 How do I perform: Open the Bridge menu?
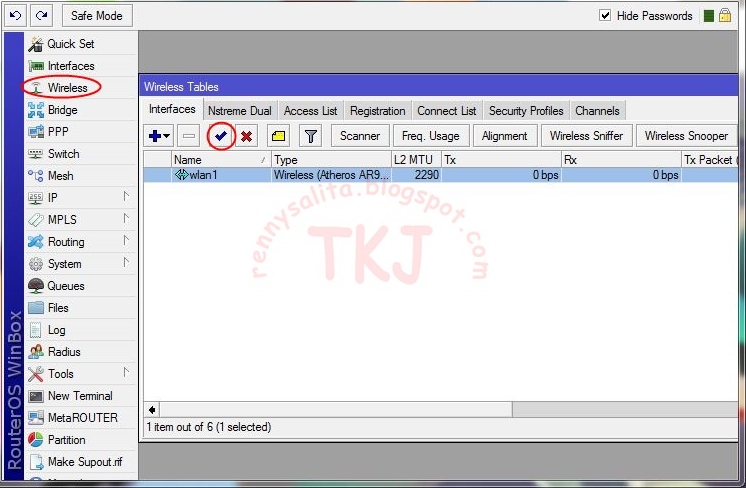81,110
